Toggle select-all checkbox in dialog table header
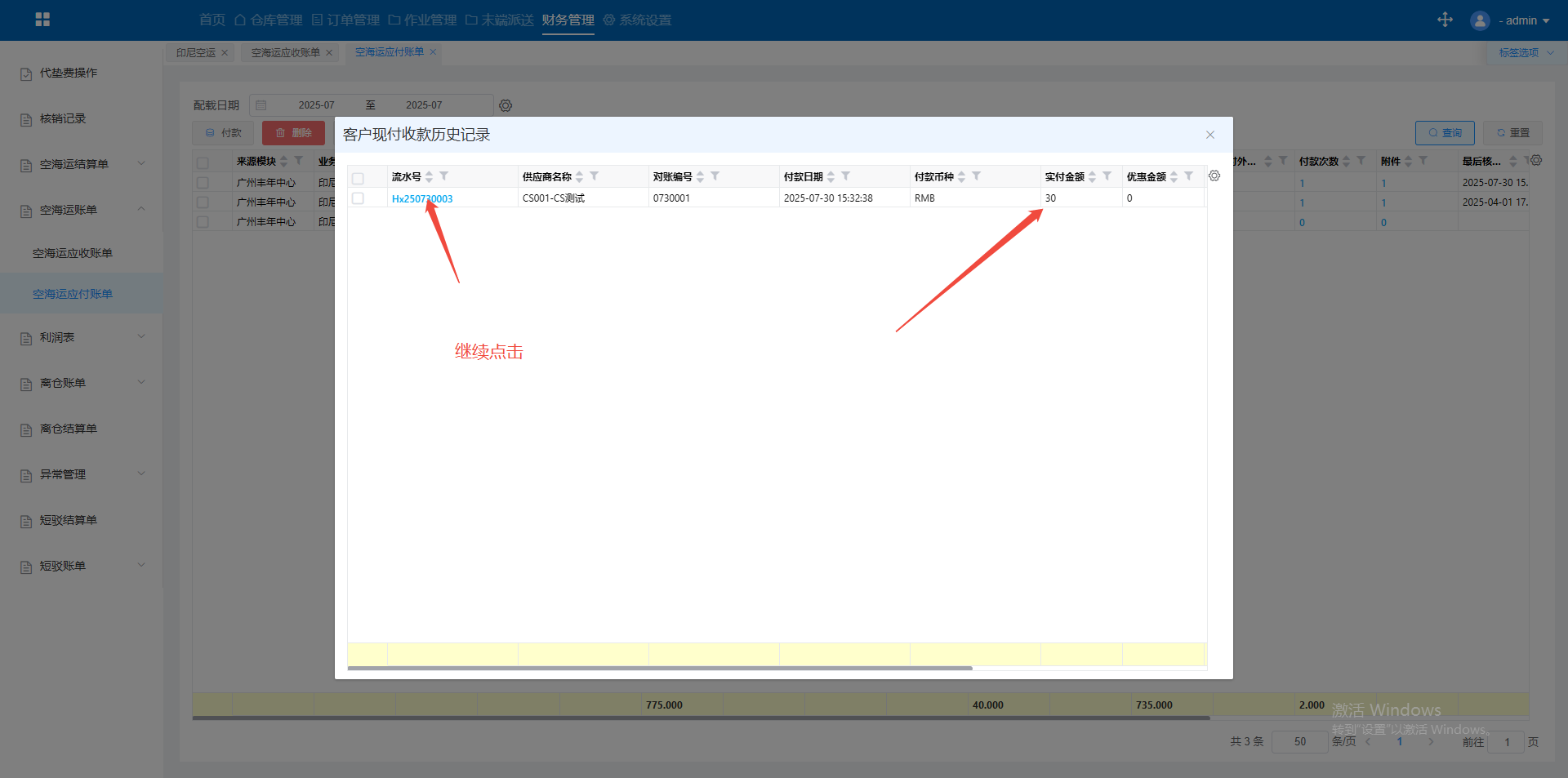Screen dimensions: 1568x778 [358, 178]
